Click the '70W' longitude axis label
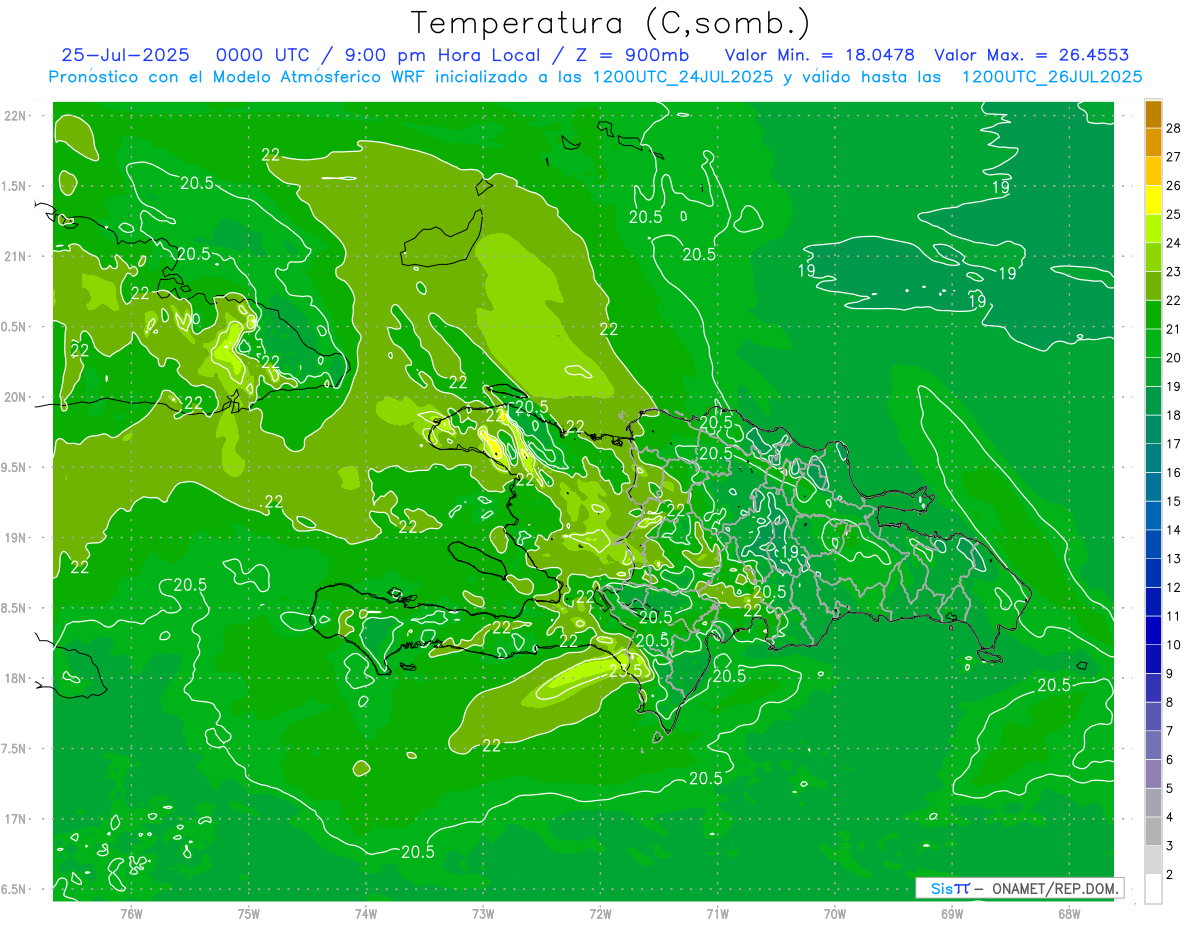 835,914
